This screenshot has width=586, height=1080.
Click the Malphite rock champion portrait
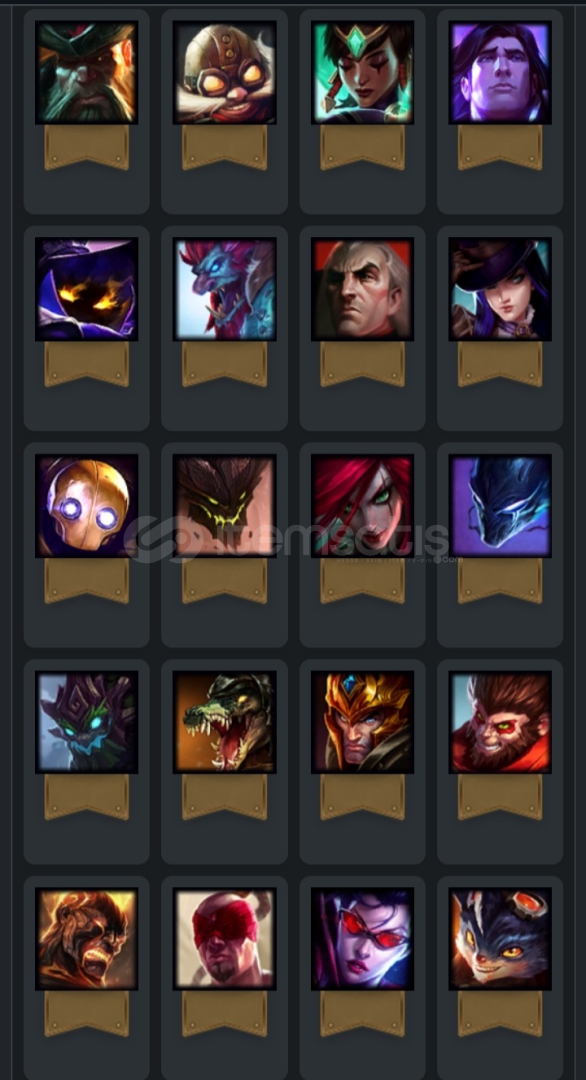(224, 506)
